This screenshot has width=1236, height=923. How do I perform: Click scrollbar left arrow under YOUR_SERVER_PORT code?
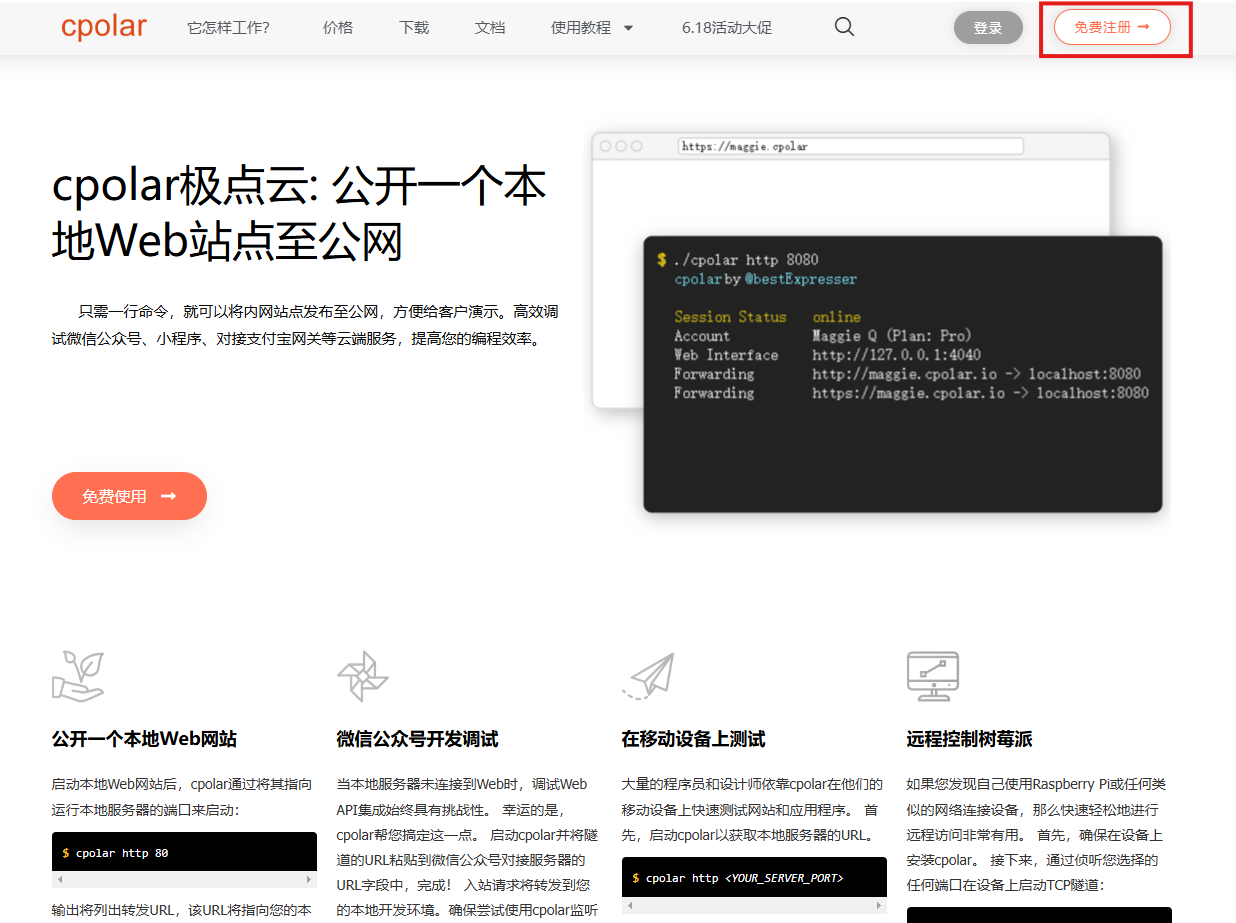pyautogui.click(x=630, y=905)
